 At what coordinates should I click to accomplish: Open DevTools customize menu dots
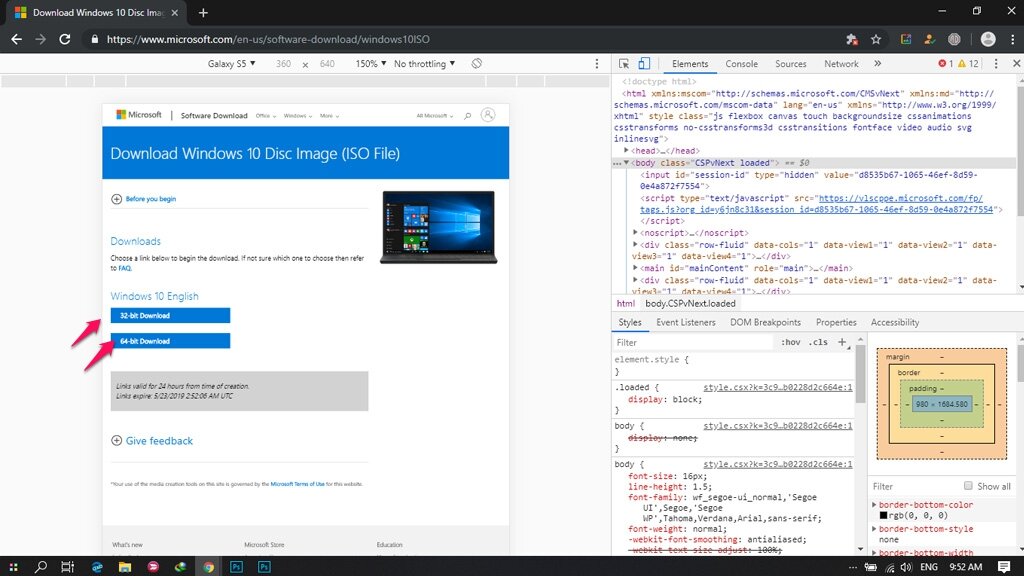click(x=996, y=63)
